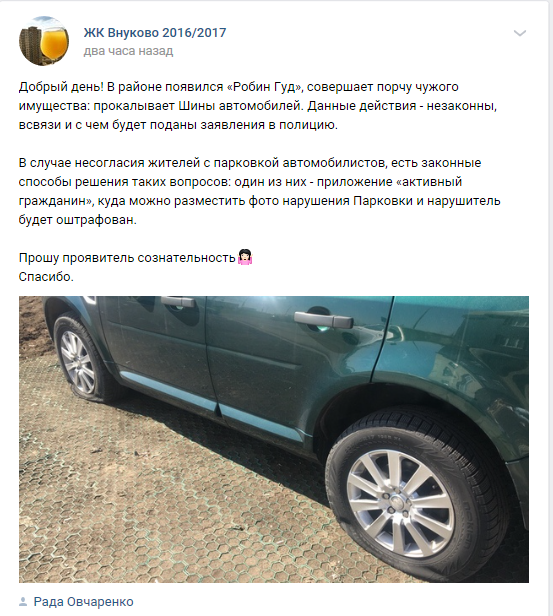Open author profile Рада Овчаренко
The width and height of the screenshot is (553, 616).
pos(83,601)
